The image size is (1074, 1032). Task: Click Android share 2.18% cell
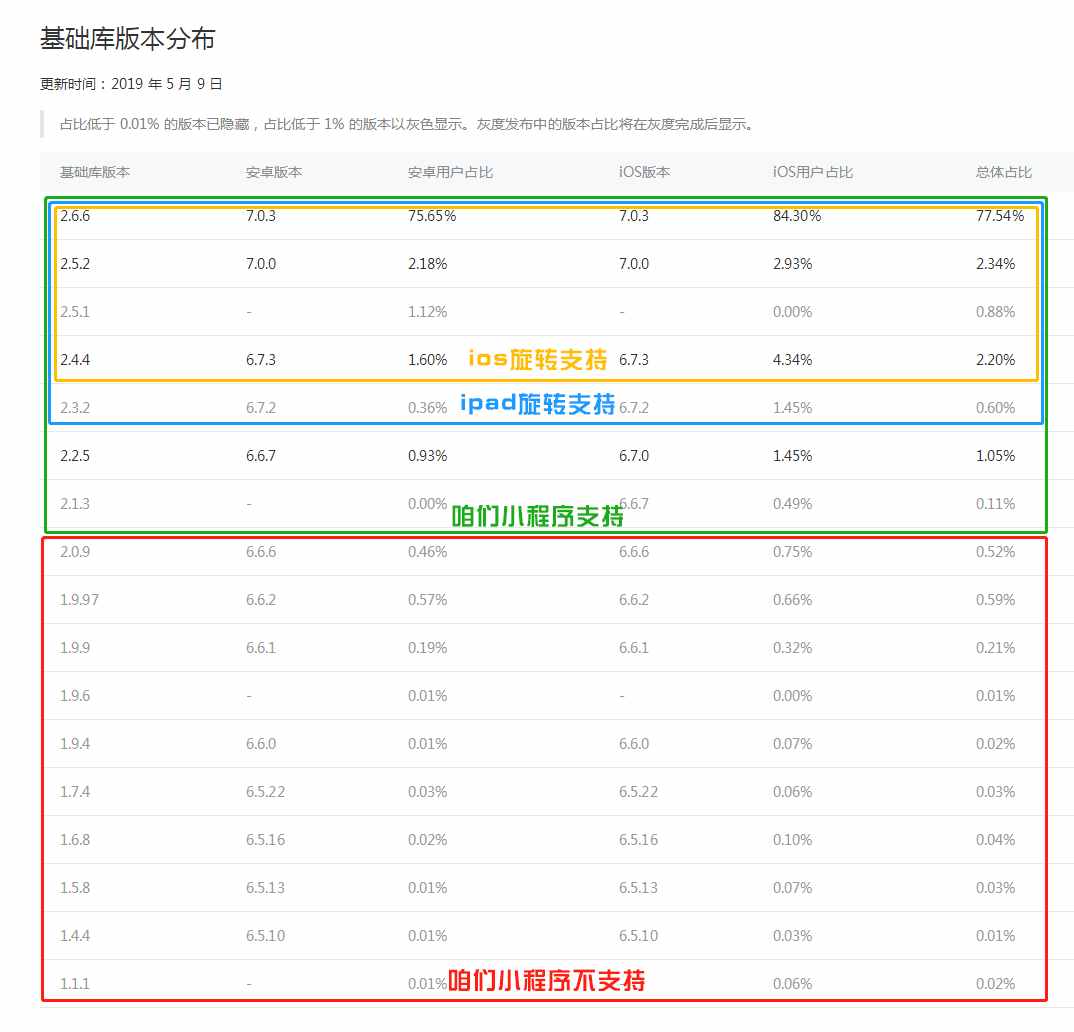pyautogui.click(x=427, y=264)
